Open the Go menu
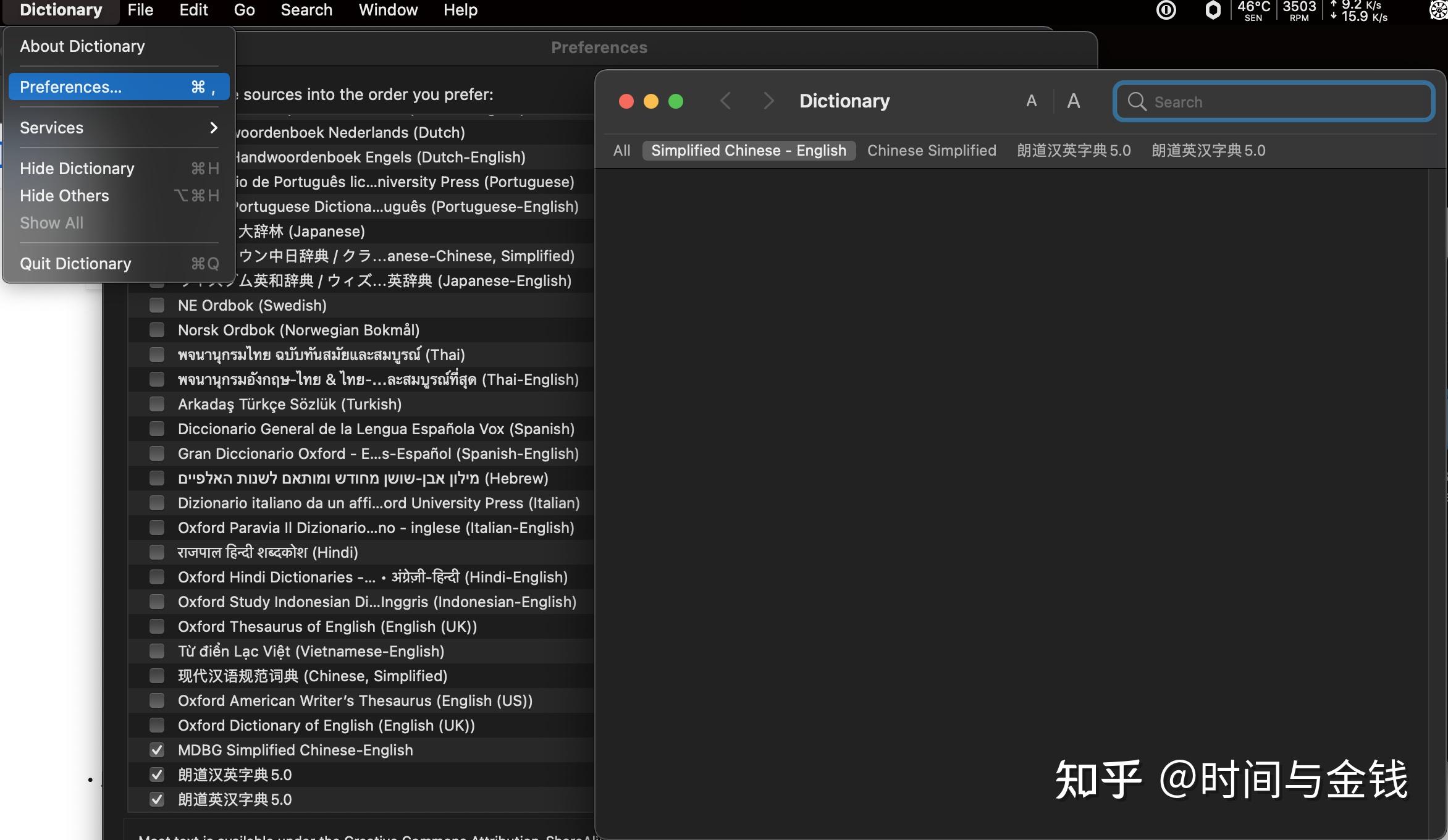Viewport: 1448px width, 840px height. 244,10
